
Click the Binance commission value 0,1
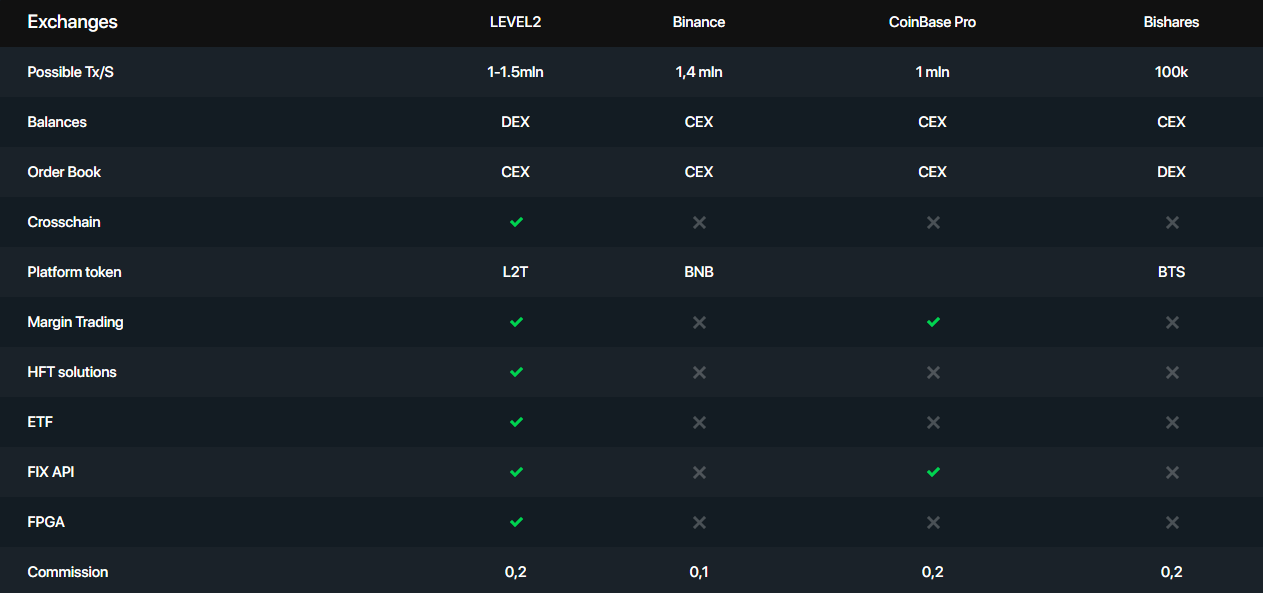coord(699,573)
